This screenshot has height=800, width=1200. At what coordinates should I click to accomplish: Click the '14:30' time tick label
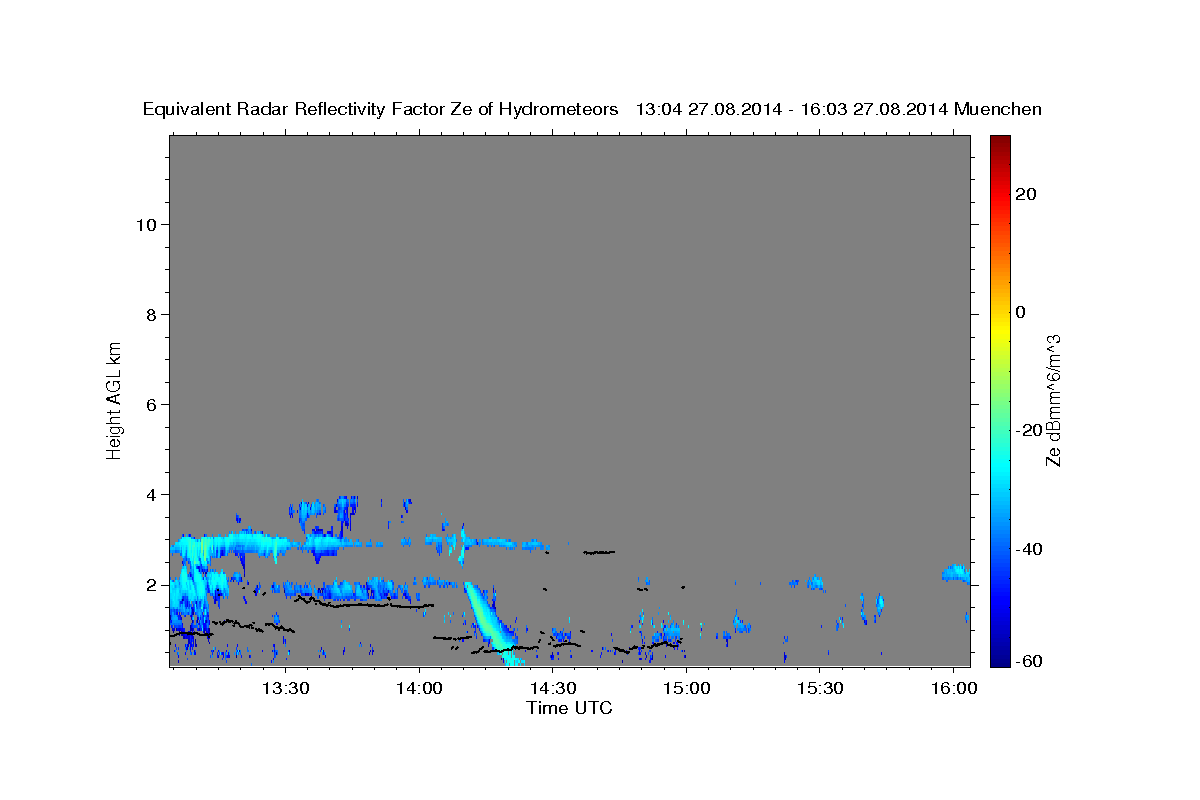click(553, 689)
